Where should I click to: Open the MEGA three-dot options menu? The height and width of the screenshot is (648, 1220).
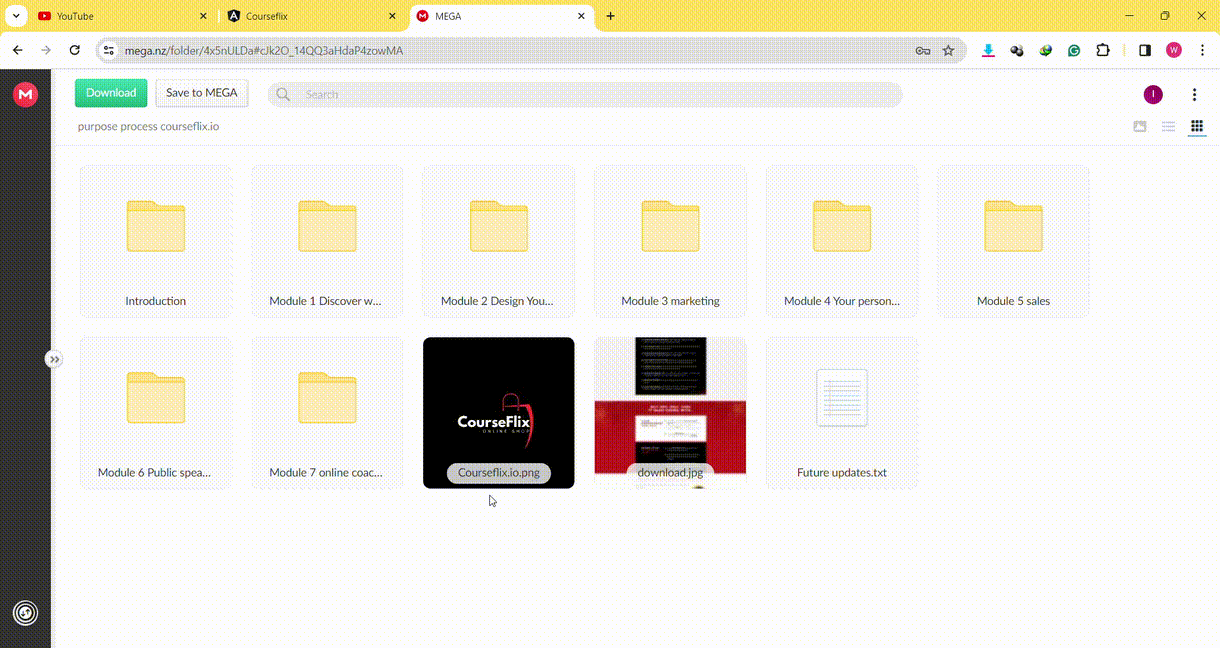[1194, 95]
